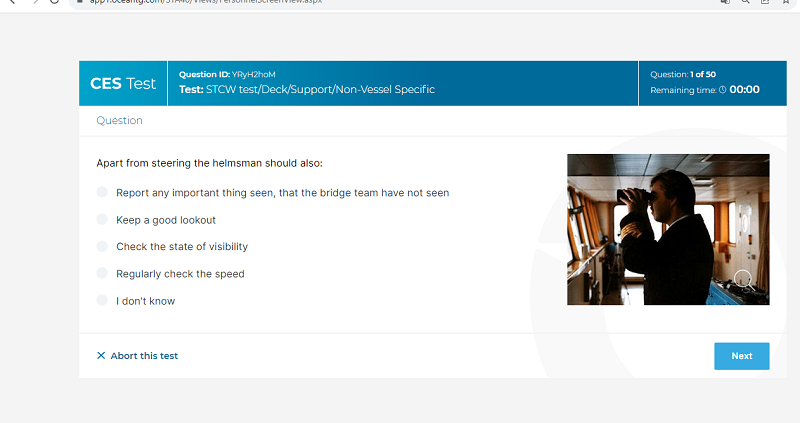The image size is (800, 423).
Task: Click the 00:00 remaining time value
Action: [x=744, y=90]
